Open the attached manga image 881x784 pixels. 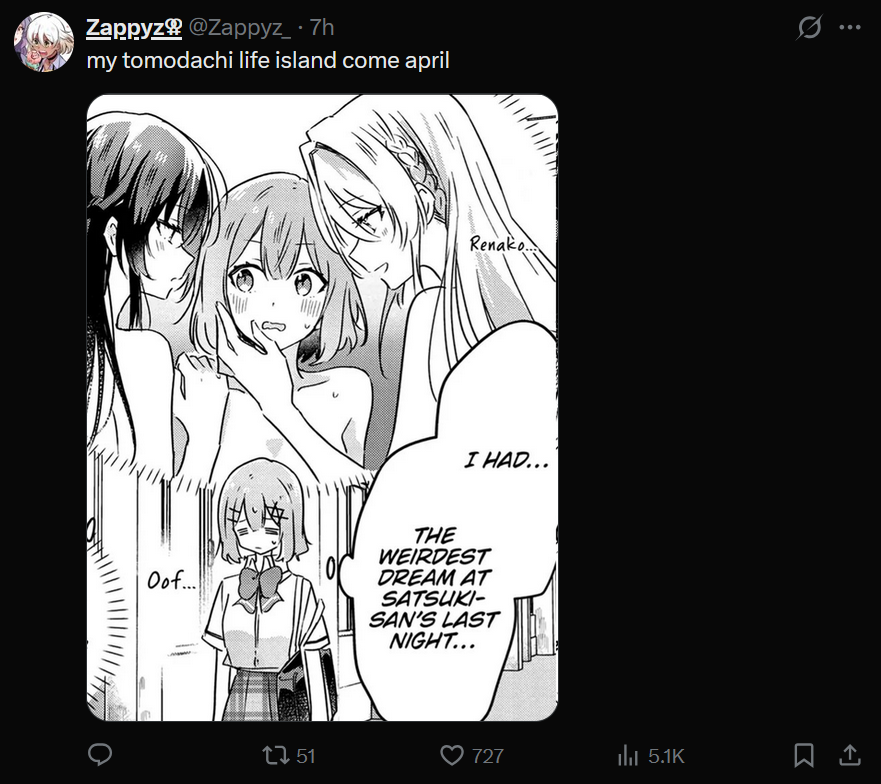323,407
